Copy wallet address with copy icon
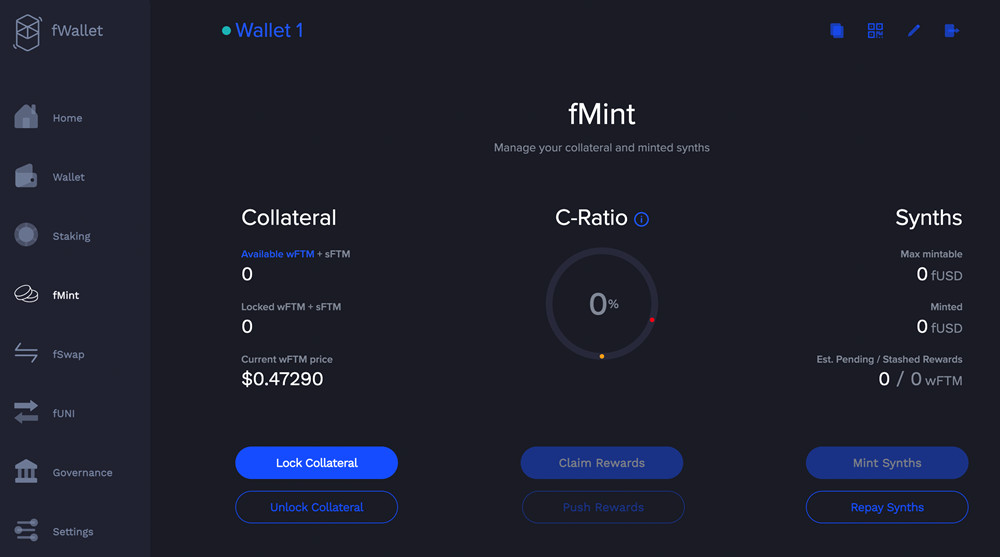This screenshot has height=557, width=1000. click(x=837, y=30)
